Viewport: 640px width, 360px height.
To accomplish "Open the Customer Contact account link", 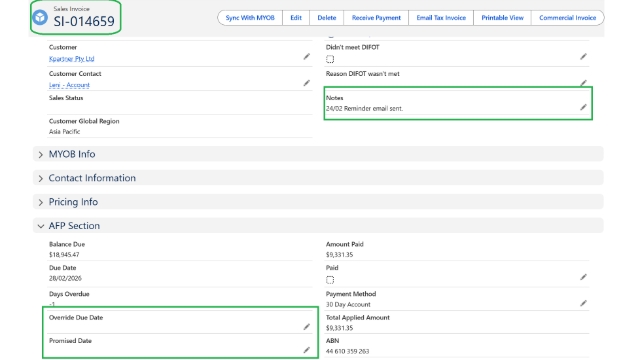I will [x=69, y=85].
